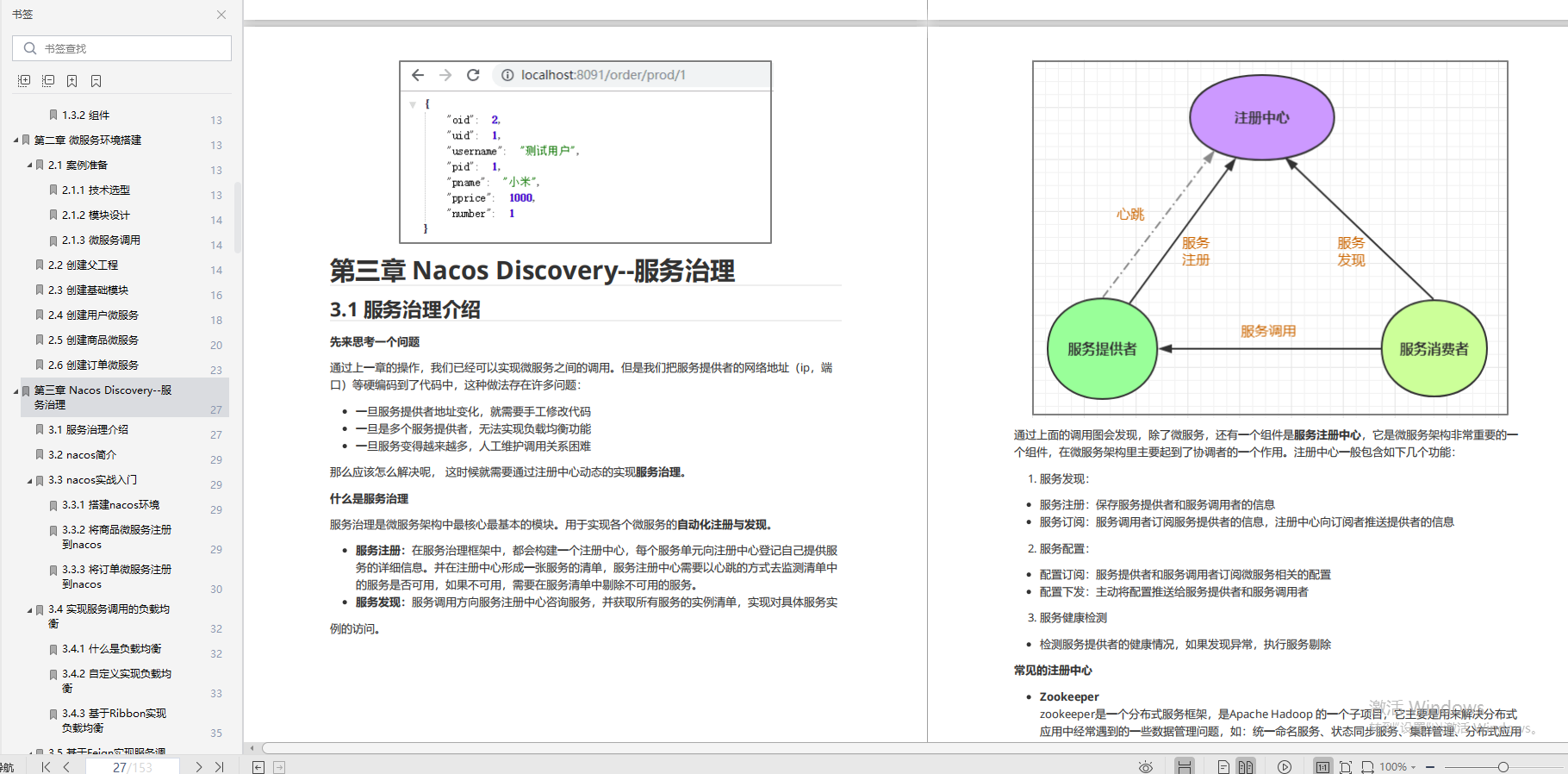Open the 2.3 创建基础模块 bookmark

coord(88,290)
